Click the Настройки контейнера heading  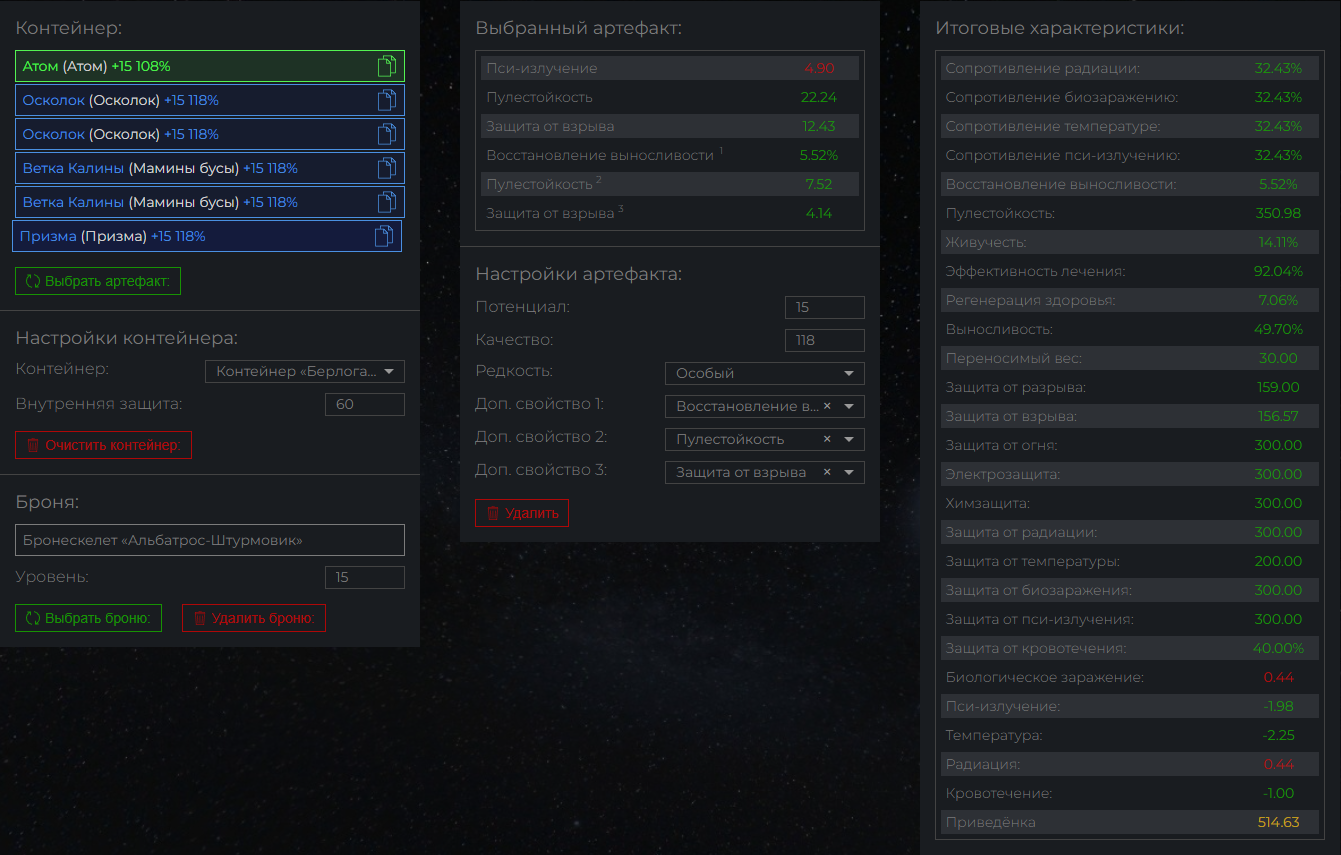point(127,338)
